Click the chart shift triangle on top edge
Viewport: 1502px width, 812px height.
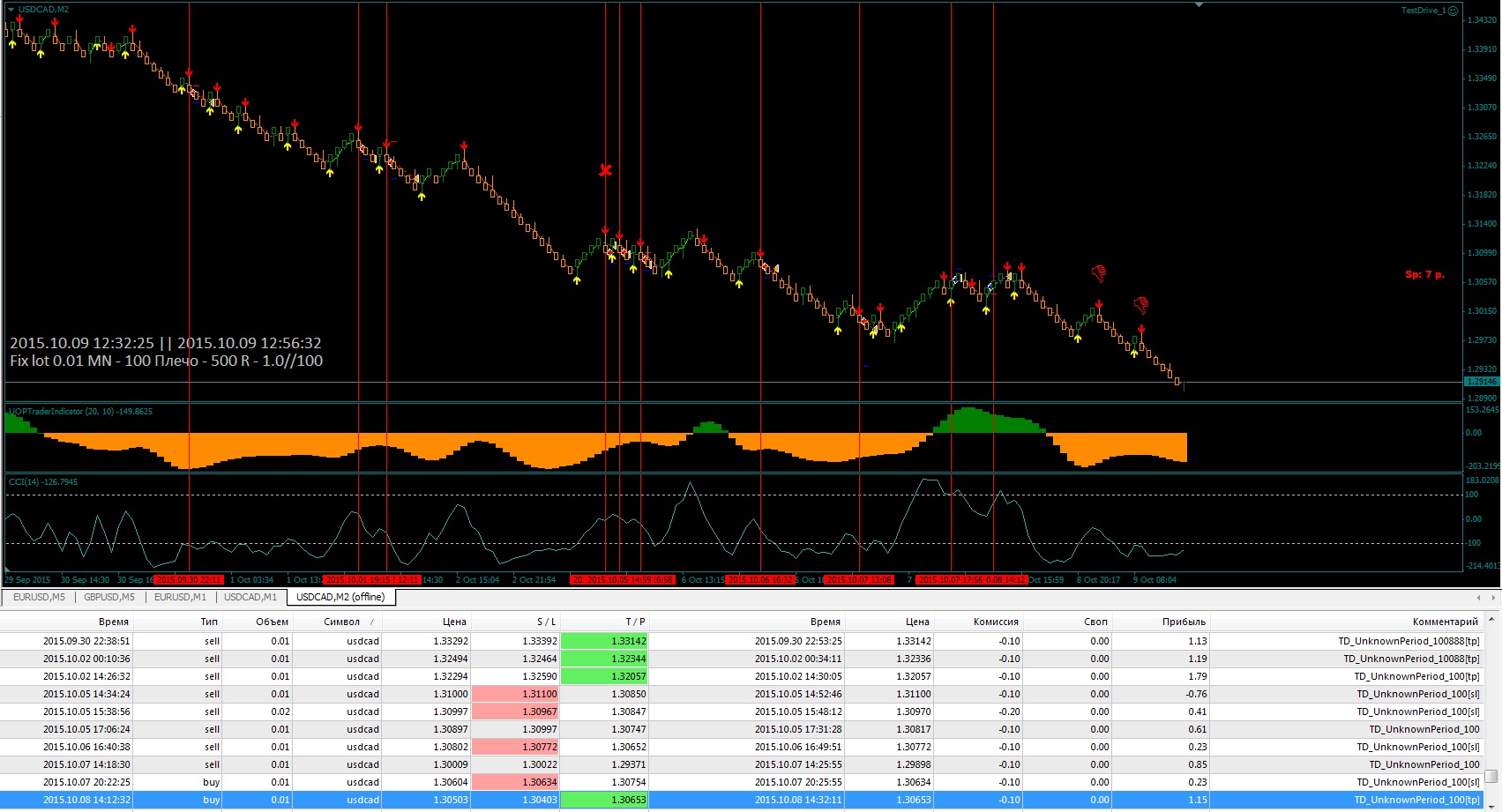pyautogui.click(x=1198, y=4)
